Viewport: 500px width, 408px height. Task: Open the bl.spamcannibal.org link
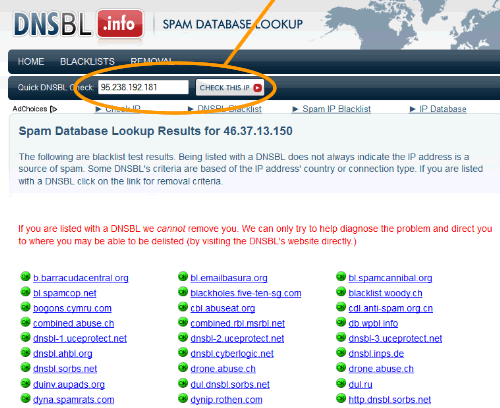(x=390, y=278)
